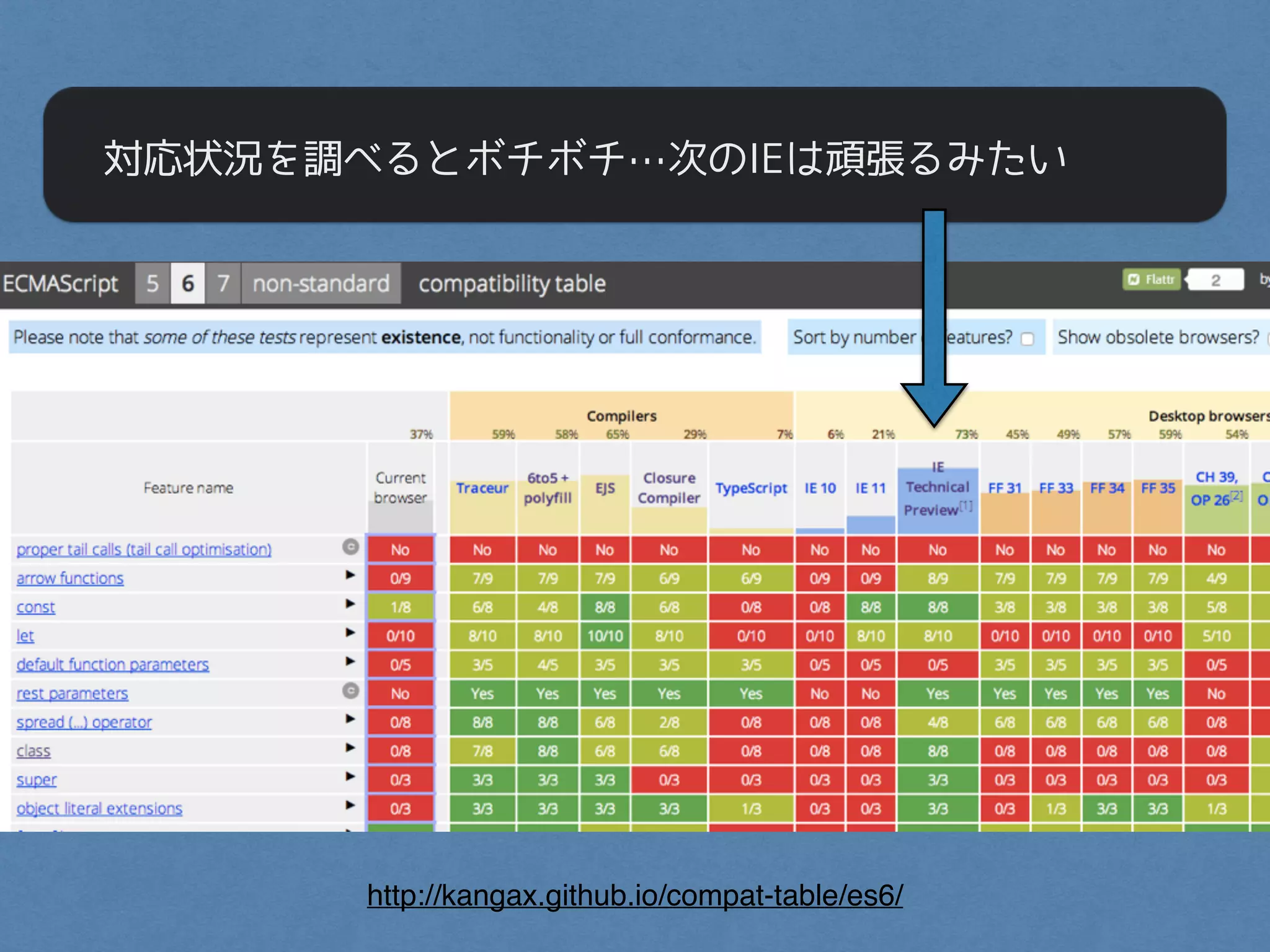Click the Current browser column header
Viewport: 1270px width, 952px height.
(401, 488)
